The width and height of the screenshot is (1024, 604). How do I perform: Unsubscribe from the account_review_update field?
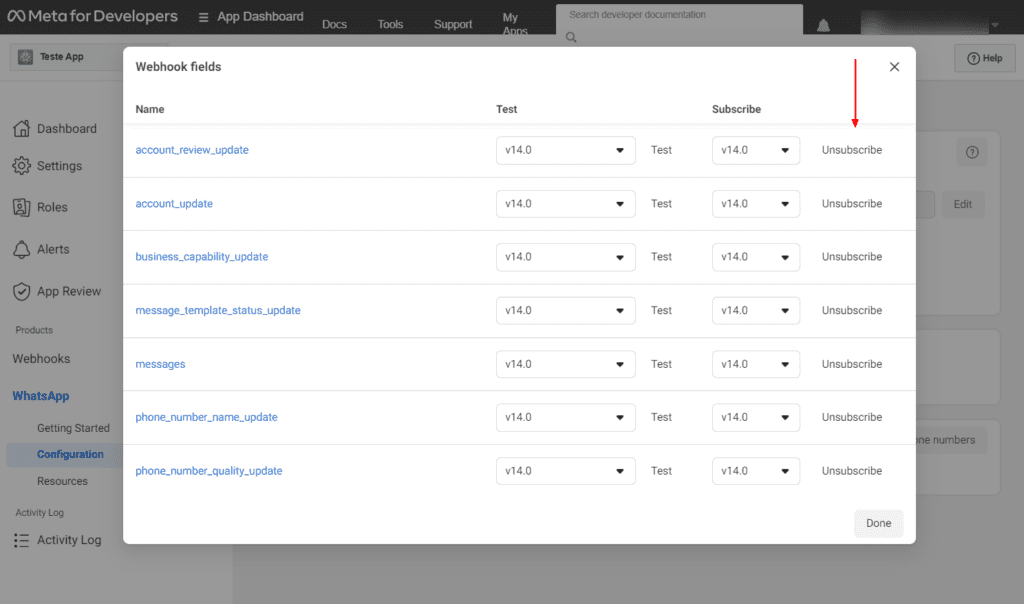click(x=852, y=150)
